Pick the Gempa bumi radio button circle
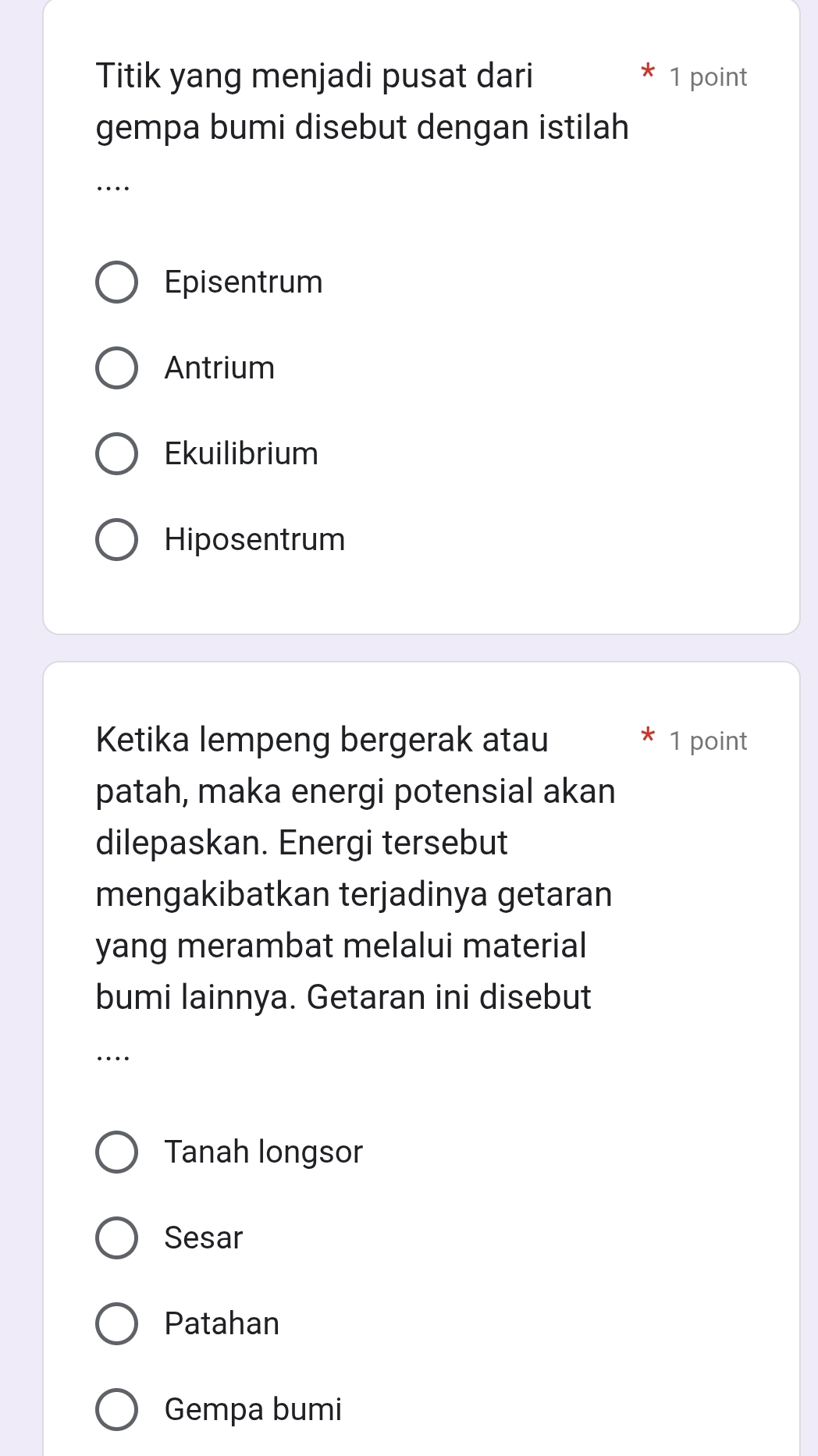Viewport: 818px width, 1456px height. pyautogui.click(x=116, y=1410)
